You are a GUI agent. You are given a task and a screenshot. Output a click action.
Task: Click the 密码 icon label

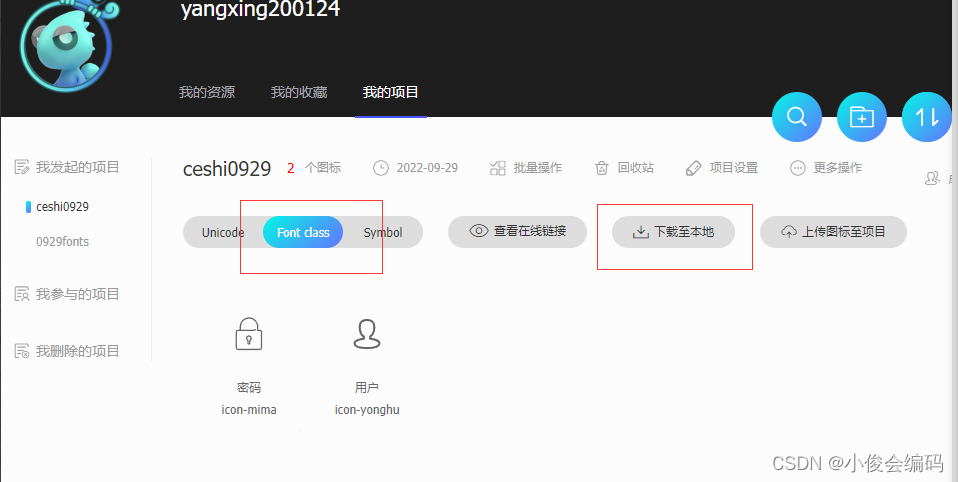pos(249,387)
